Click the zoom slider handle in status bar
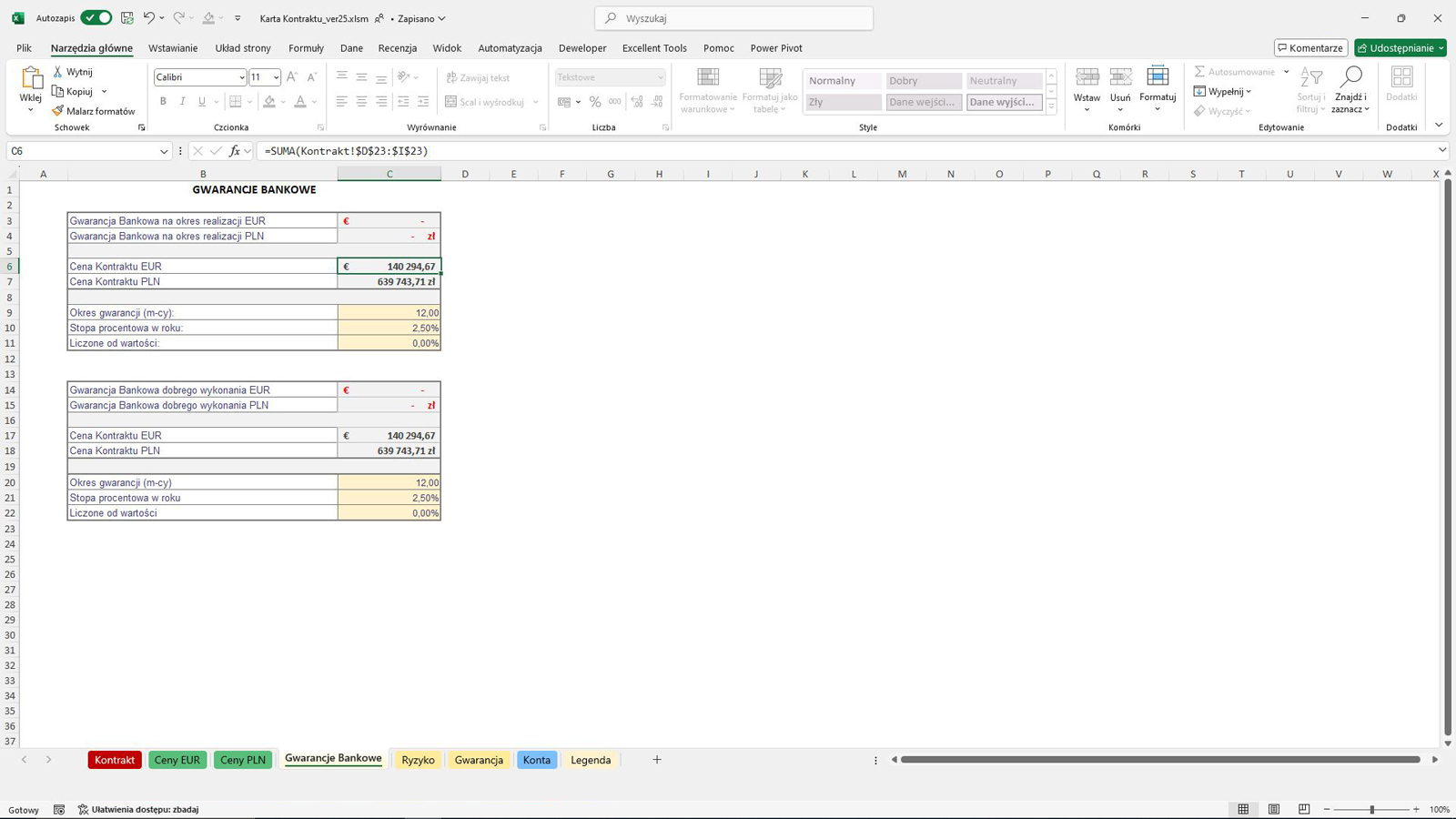The width and height of the screenshot is (1456, 819). pyautogui.click(x=1371, y=809)
